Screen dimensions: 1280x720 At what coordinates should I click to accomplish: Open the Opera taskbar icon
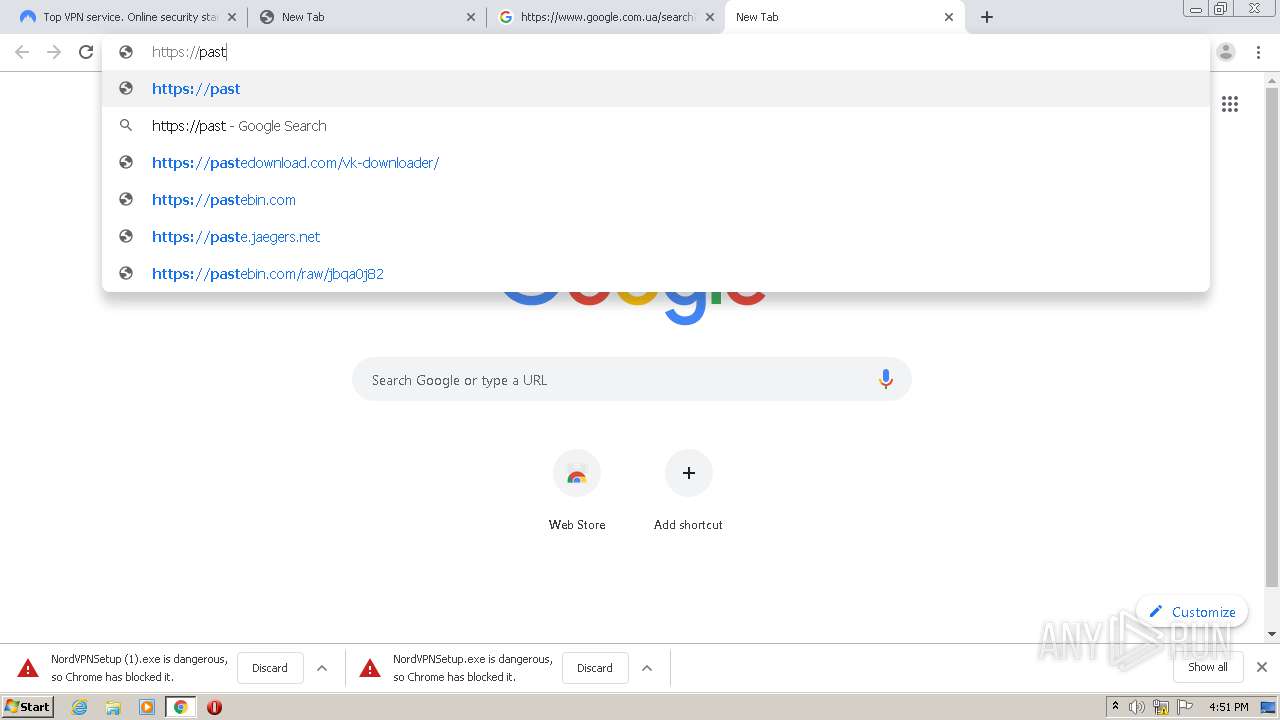[214, 707]
